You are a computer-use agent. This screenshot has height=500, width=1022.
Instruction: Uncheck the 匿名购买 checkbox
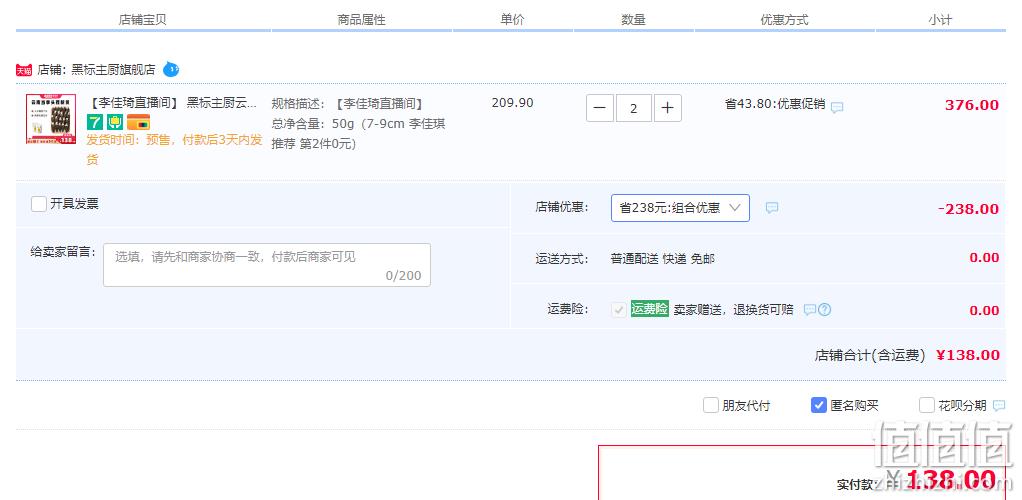[x=819, y=405]
